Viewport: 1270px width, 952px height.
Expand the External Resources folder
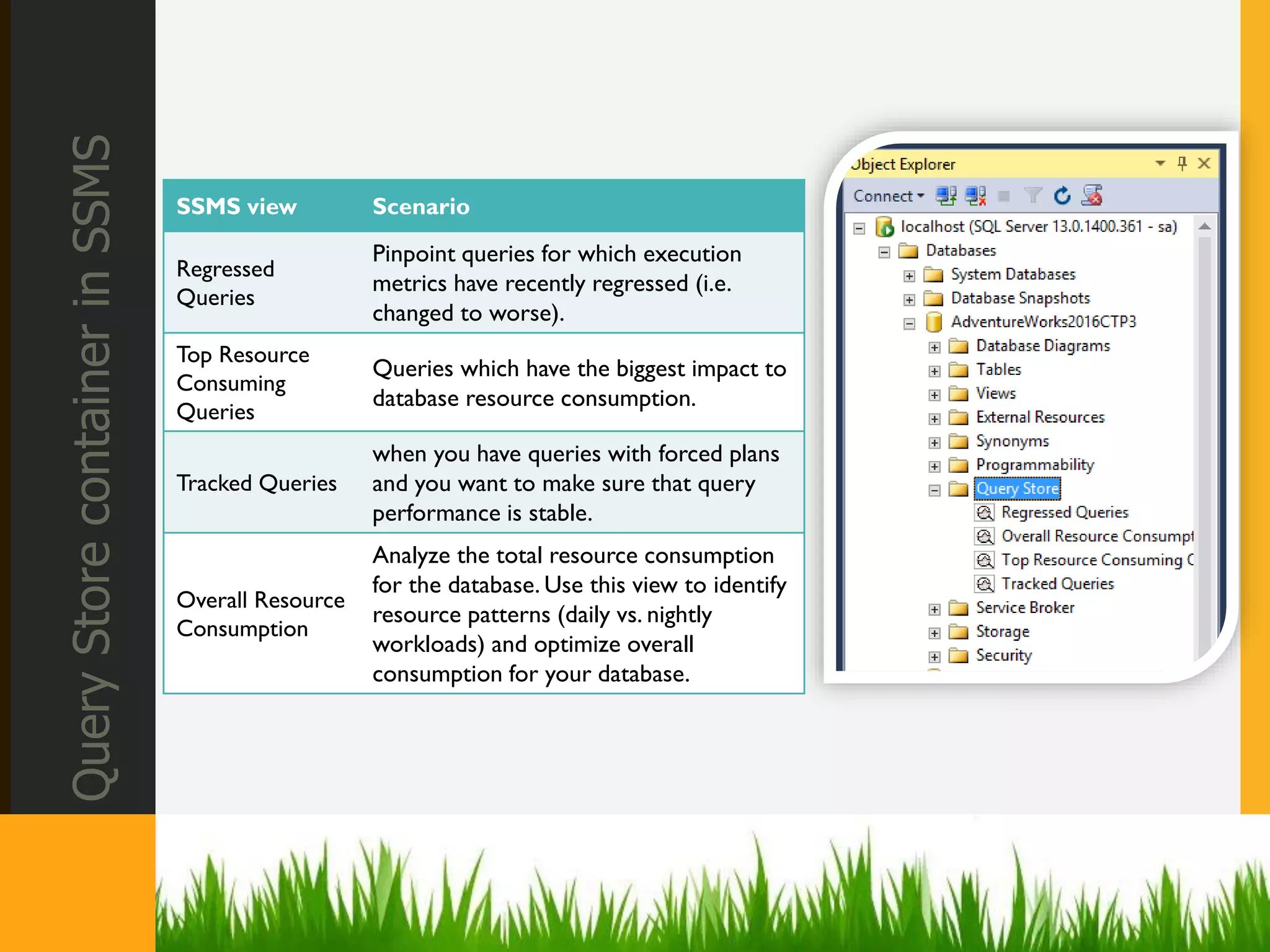click(x=935, y=419)
